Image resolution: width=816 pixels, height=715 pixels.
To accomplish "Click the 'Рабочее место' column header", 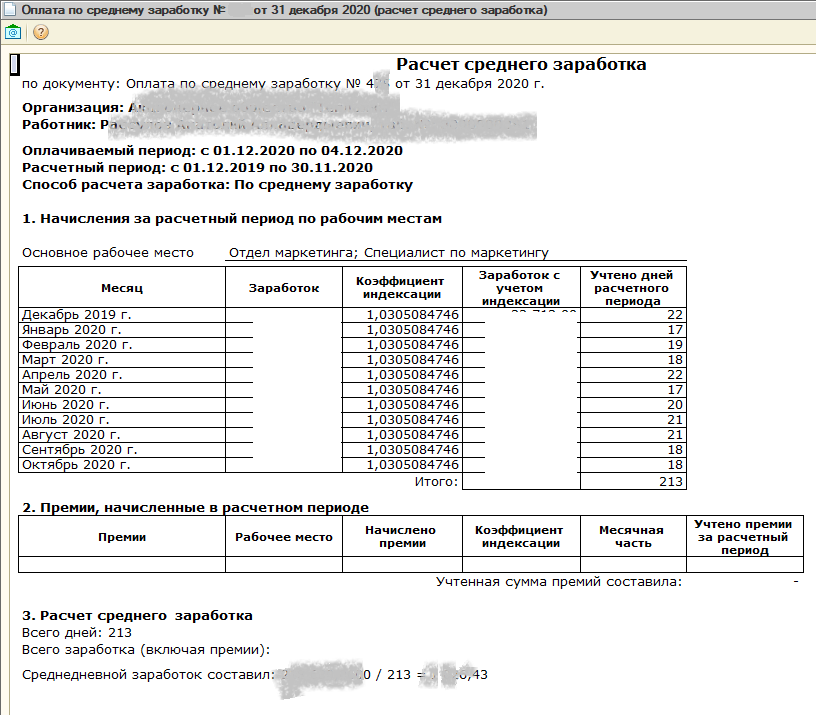I will point(284,537).
